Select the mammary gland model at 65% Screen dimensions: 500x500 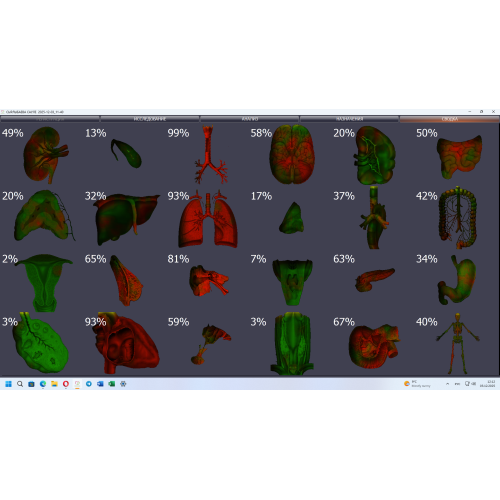(x=126, y=281)
